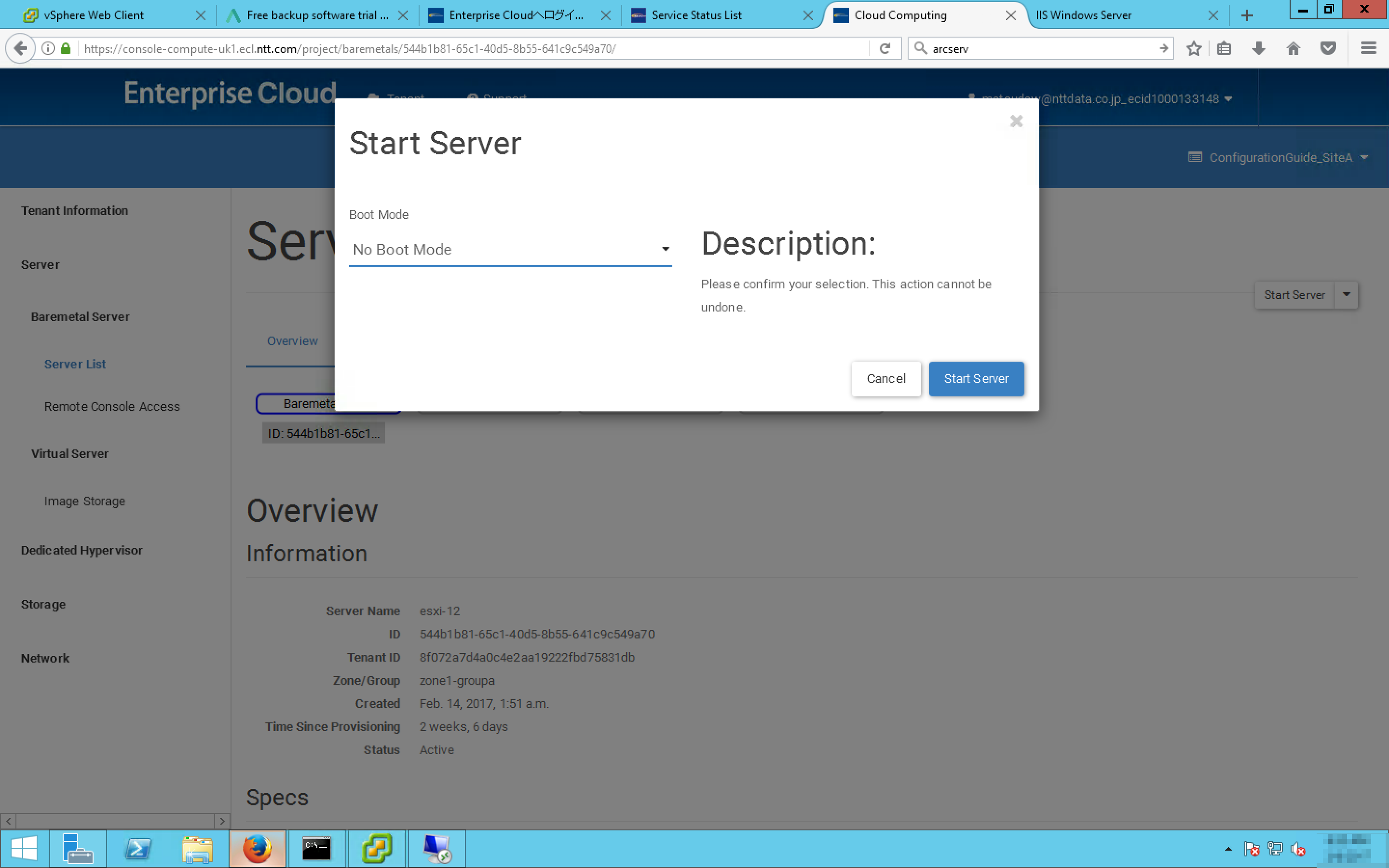Click the browser reload icon

pyautogui.click(x=885, y=49)
